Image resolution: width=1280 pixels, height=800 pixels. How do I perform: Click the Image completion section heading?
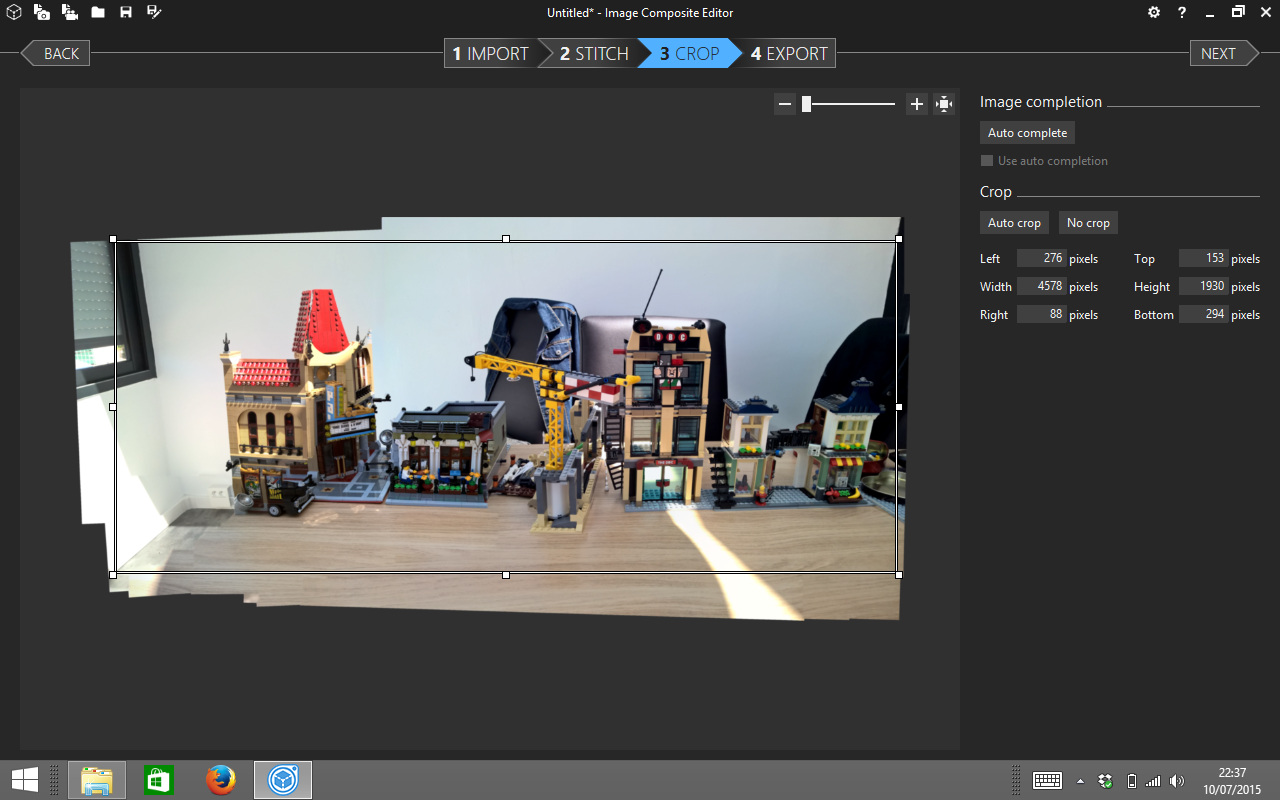[1041, 102]
